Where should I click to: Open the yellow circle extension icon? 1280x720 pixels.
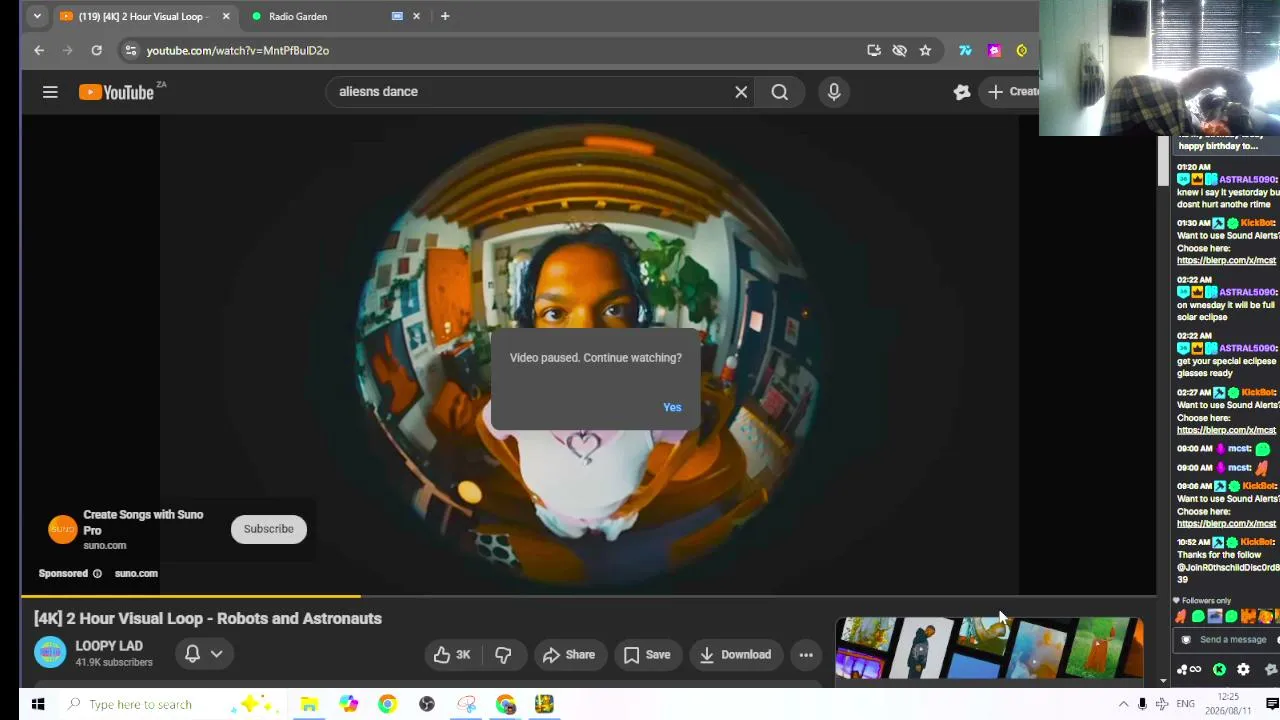(1022, 50)
